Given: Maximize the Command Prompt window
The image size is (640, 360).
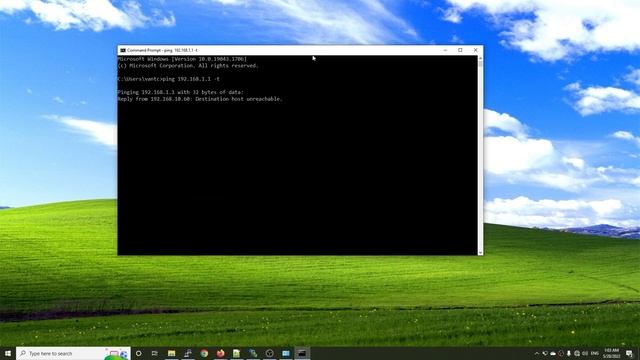Looking at the screenshot, I should 460,50.
